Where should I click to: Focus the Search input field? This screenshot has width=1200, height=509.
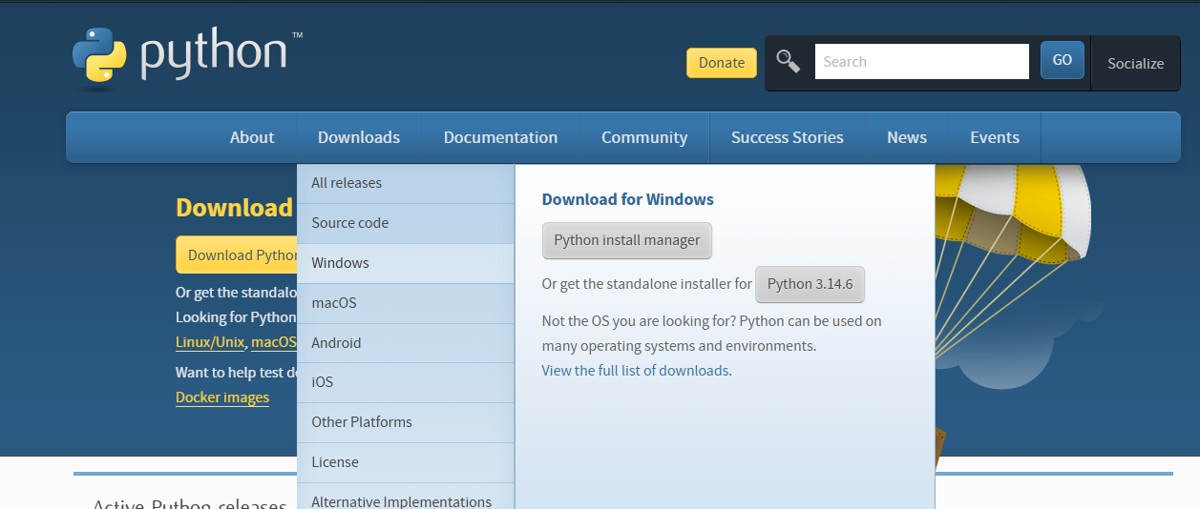921,61
